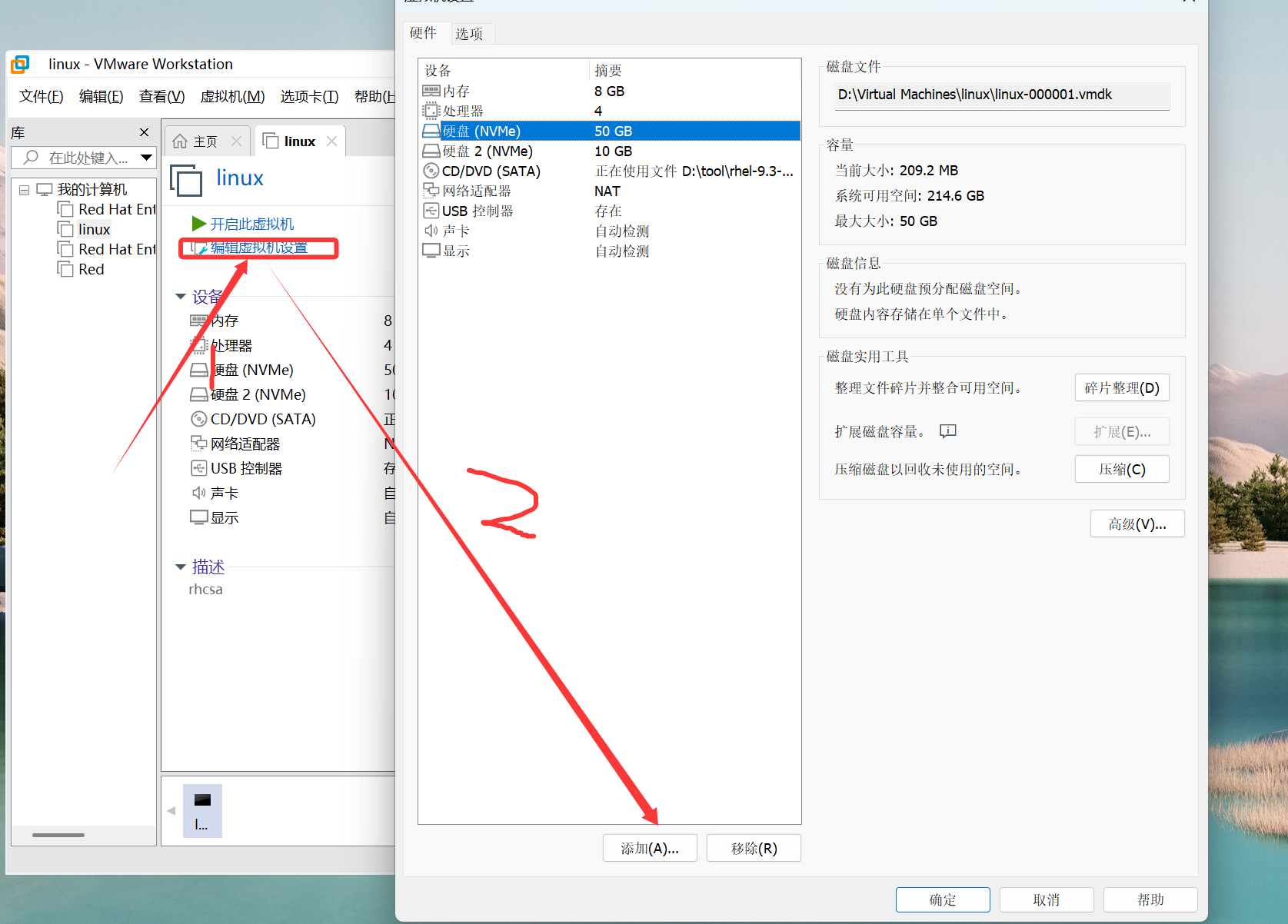Click 内存 device row in VMware main window
Screen dimensions: 1288x924
(x=292, y=321)
